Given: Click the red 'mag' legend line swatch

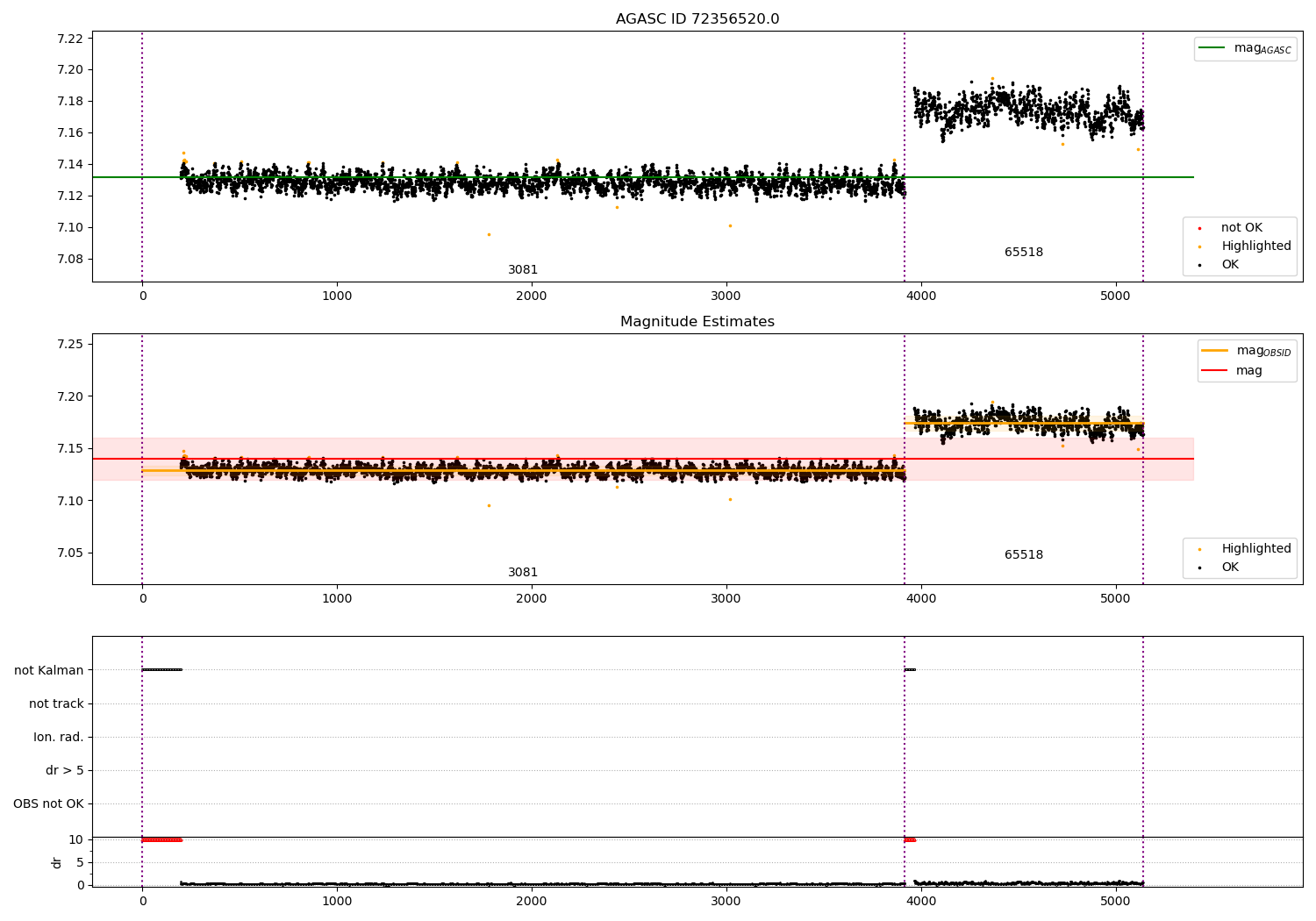Looking at the screenshot, I should (x=1215, y=370).
